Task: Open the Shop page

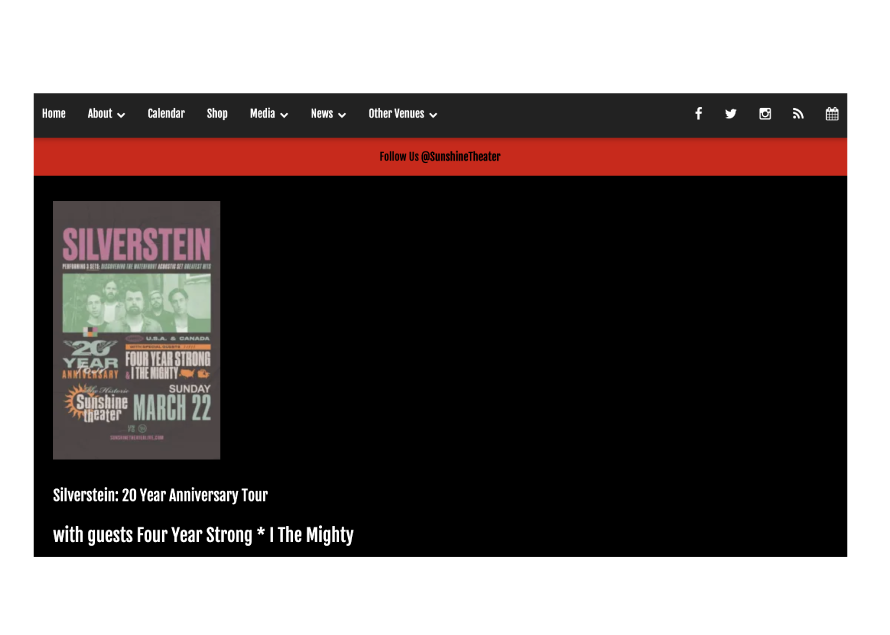Action: click(217, 114)
